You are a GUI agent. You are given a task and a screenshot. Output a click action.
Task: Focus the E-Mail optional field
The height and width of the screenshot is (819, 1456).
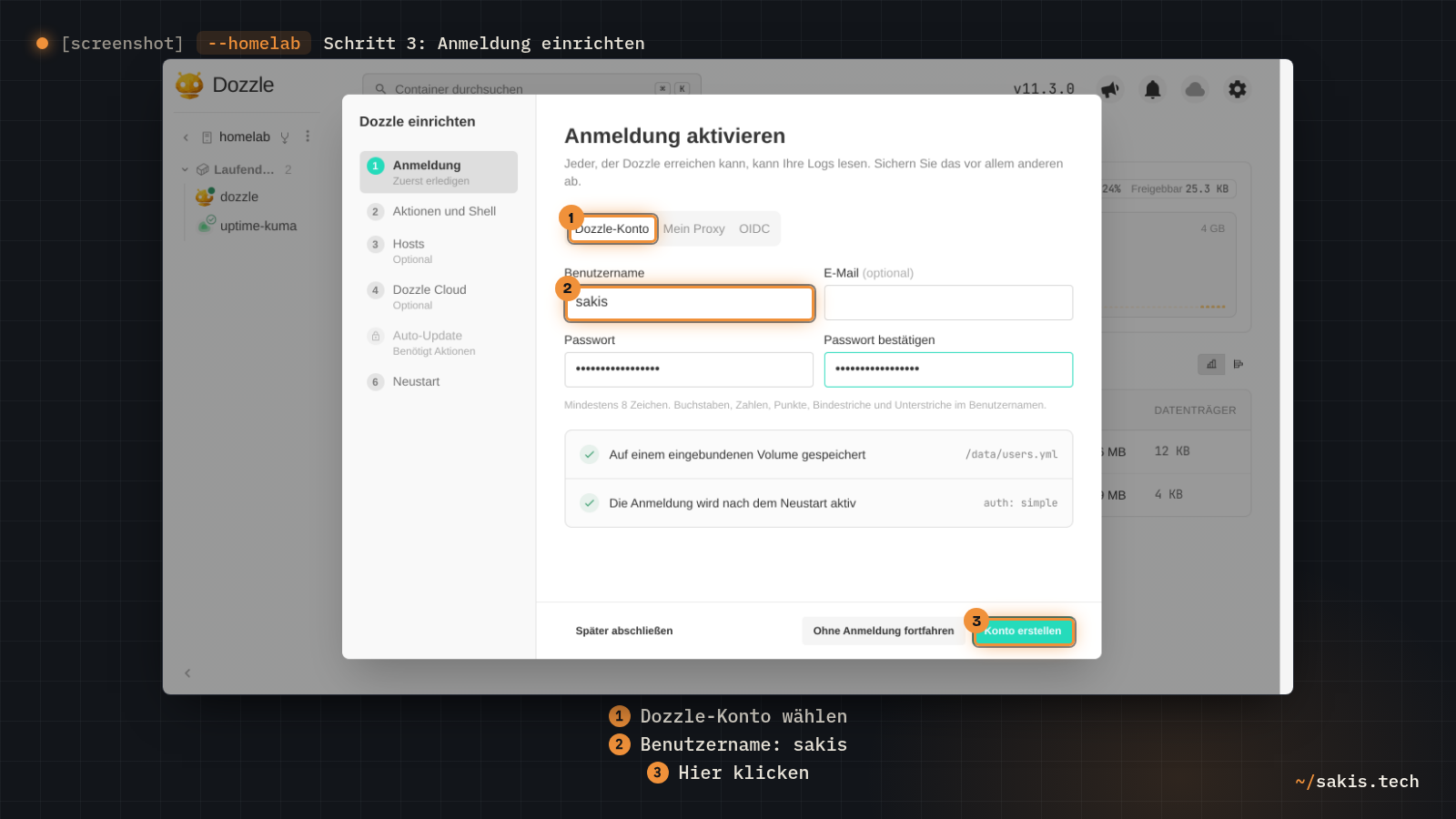948,303
